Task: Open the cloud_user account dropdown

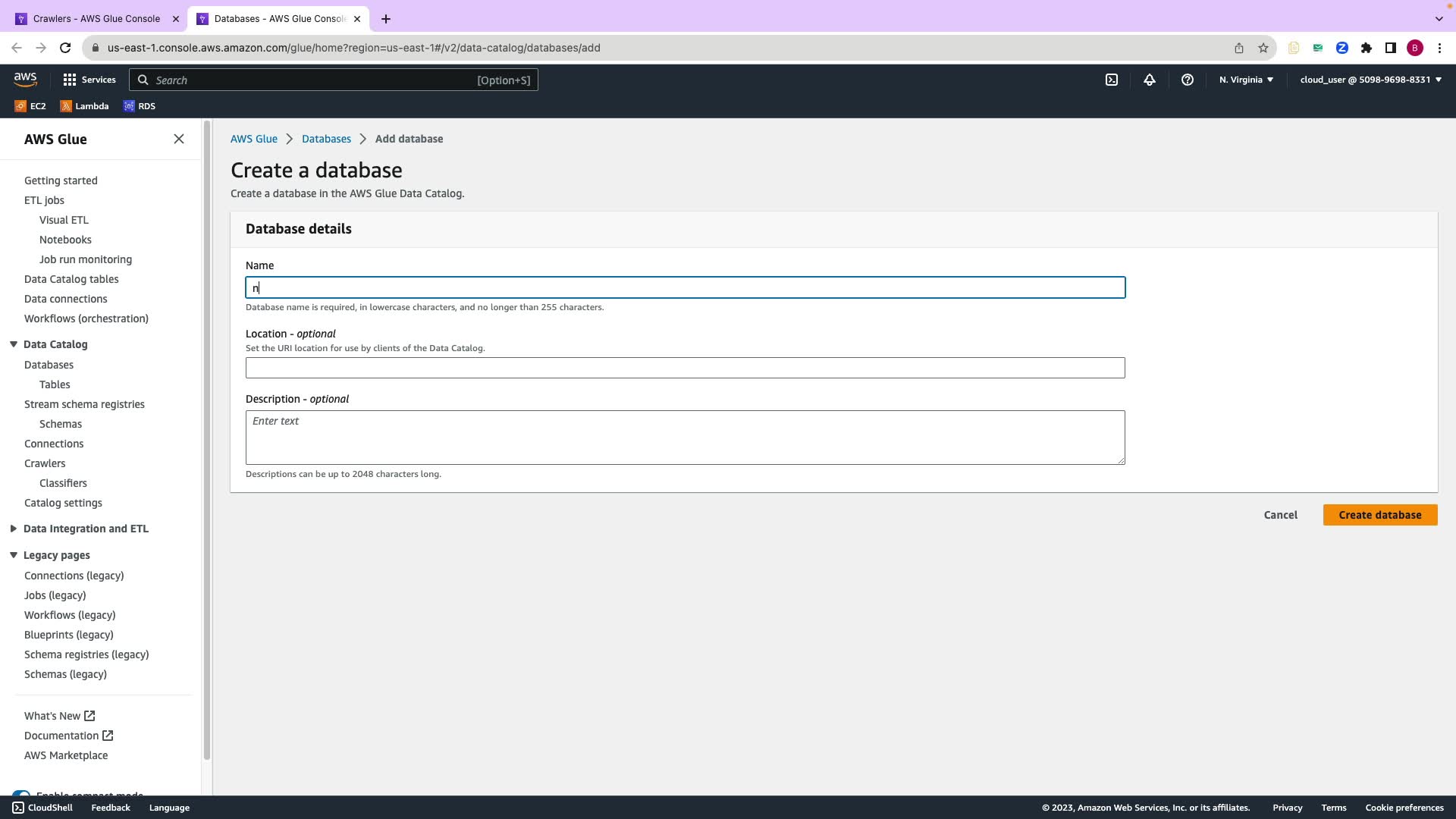Action: 1370,80
